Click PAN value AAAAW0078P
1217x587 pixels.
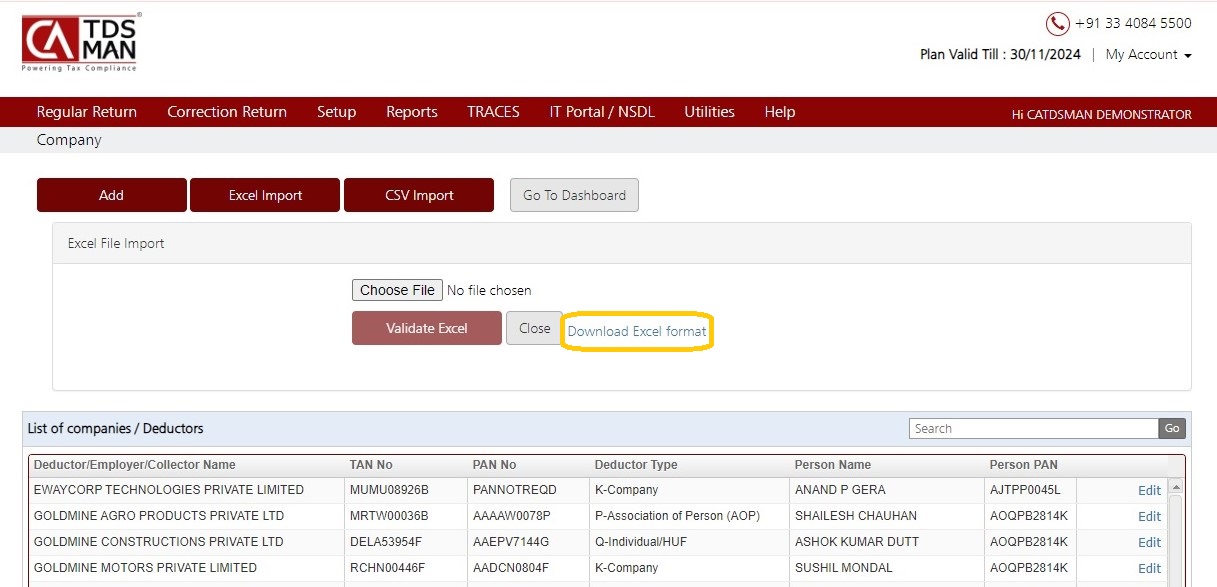(x=511, y=516)
